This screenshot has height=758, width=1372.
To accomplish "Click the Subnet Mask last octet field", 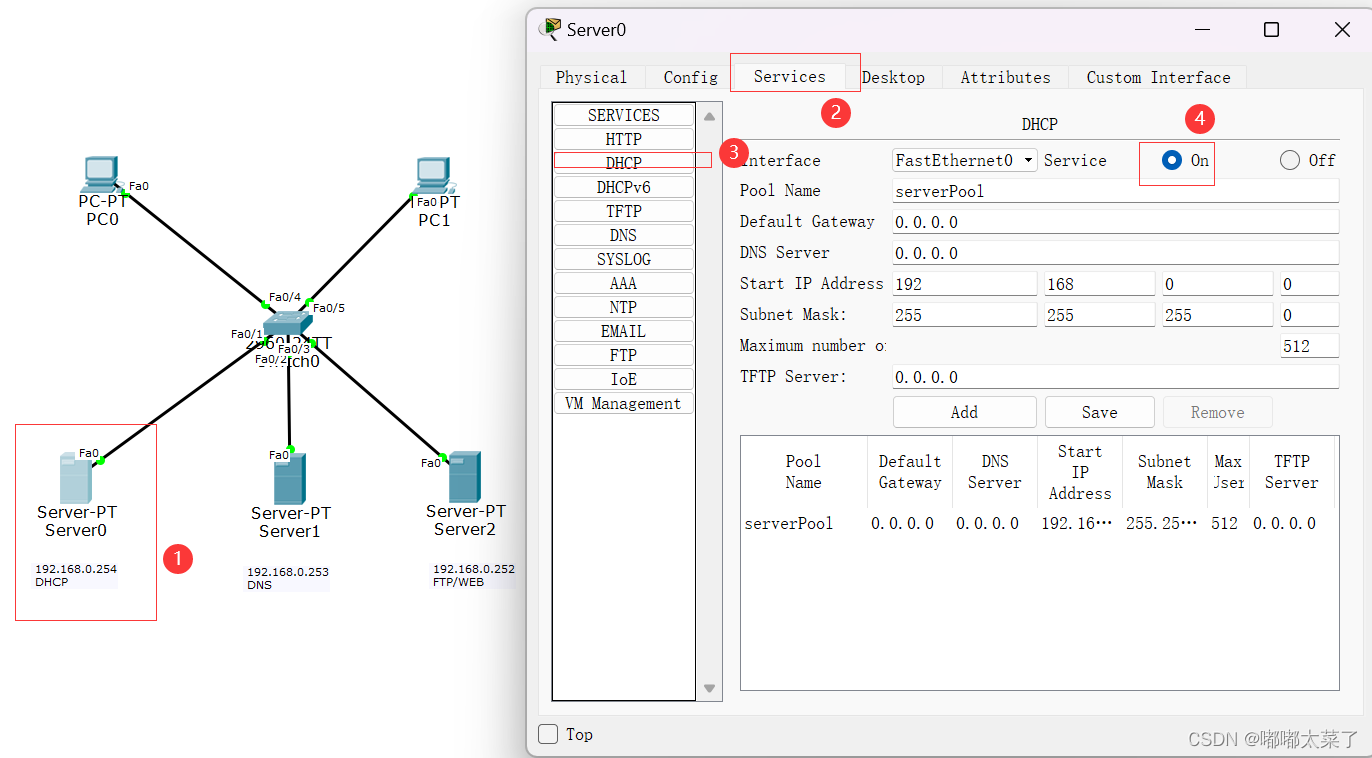I will click(1309, 315).
